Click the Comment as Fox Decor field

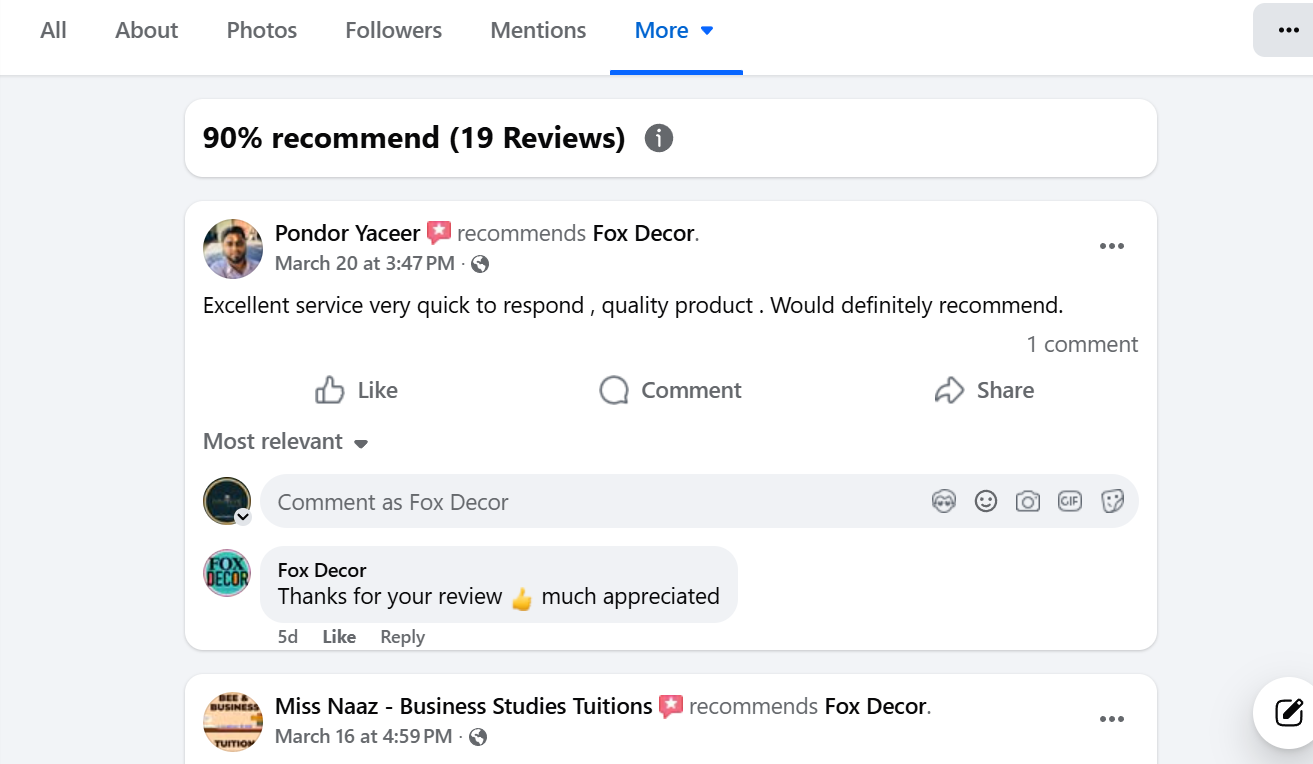pos(590,502)
